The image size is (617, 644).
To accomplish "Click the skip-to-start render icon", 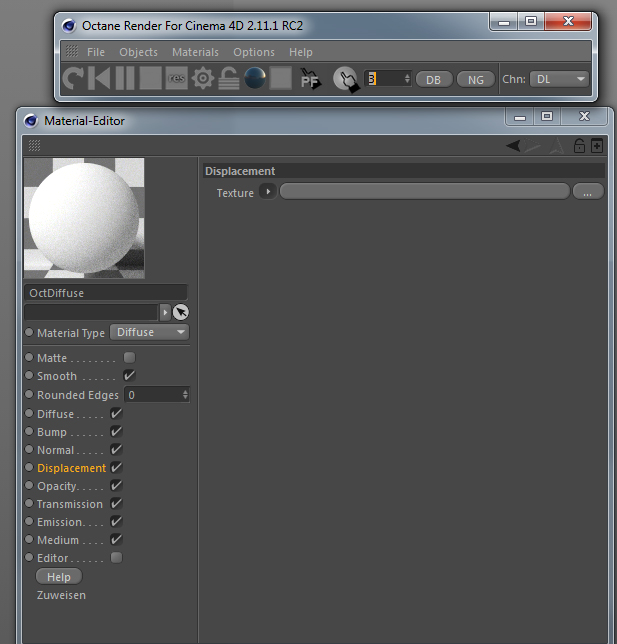I will tap(99, 78).
